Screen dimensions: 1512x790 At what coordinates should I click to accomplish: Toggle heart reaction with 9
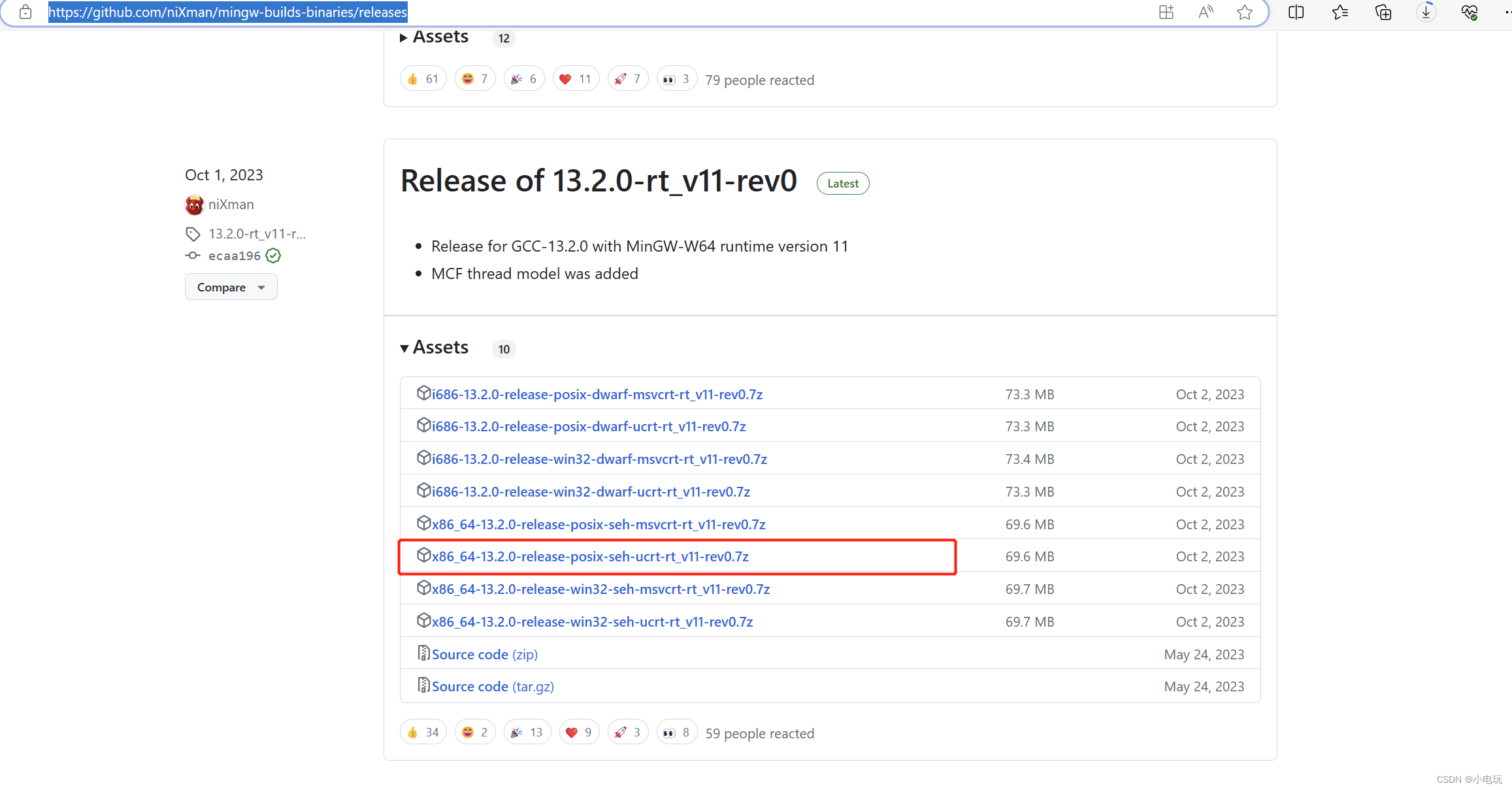[x=580, y=732]
